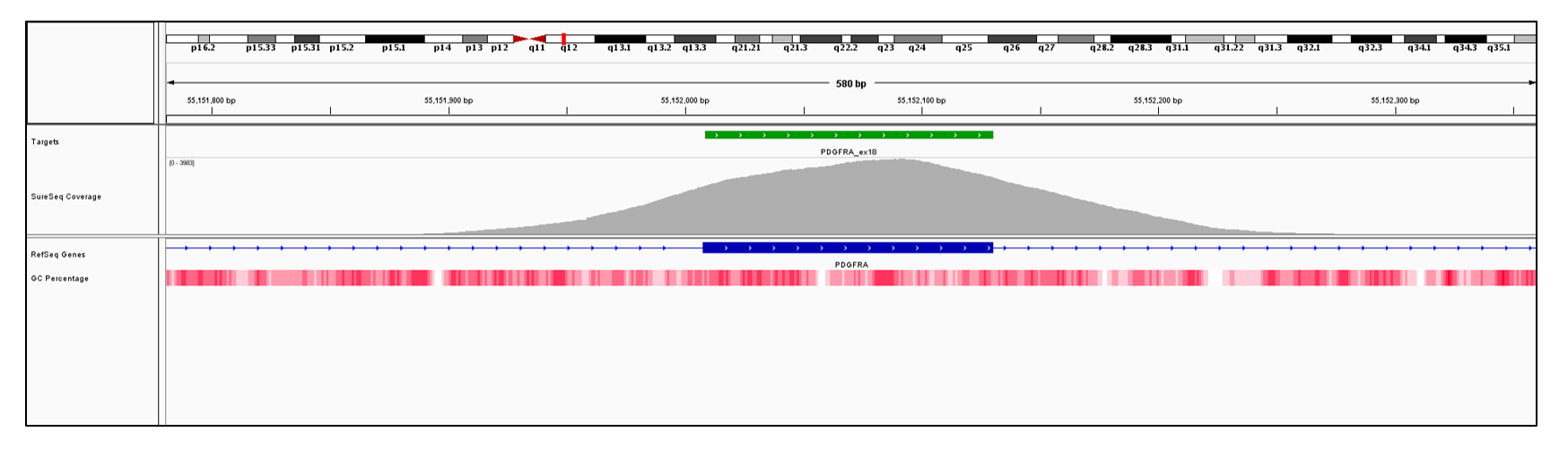
Task: Select the q21.21 cytoband
Action: (x=746, y=48)
